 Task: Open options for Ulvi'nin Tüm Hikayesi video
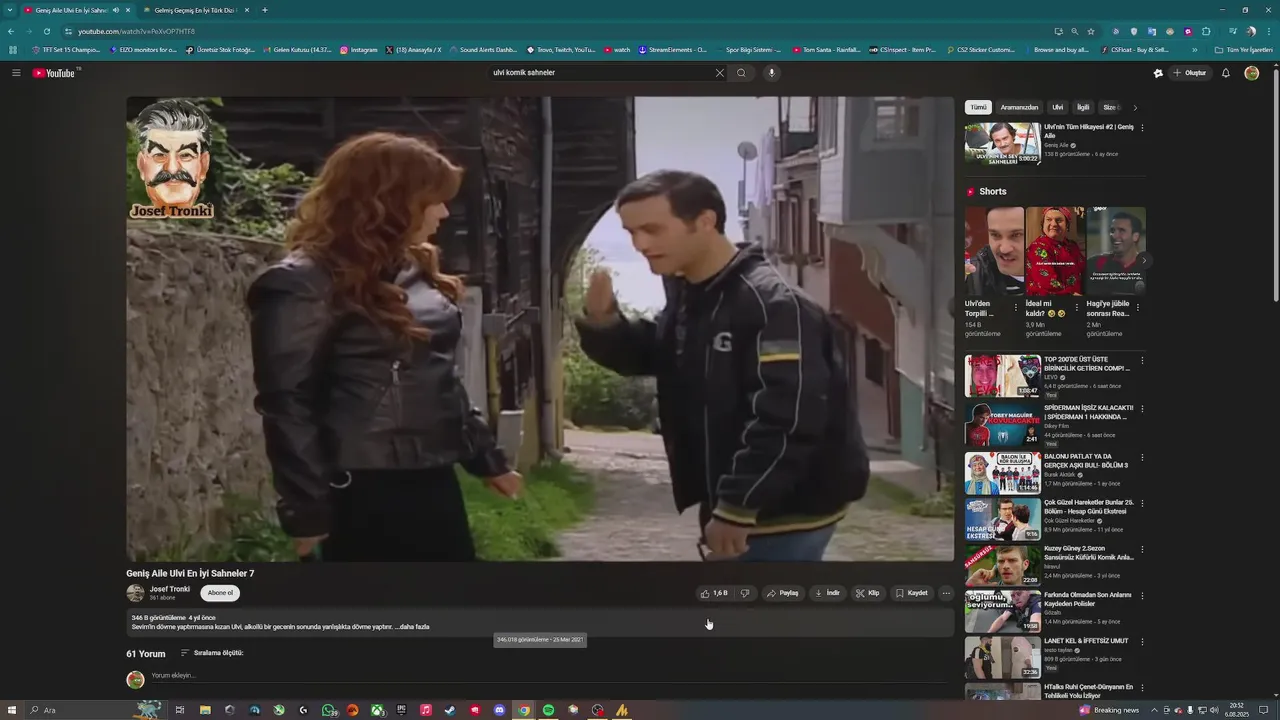(1142, 128)
